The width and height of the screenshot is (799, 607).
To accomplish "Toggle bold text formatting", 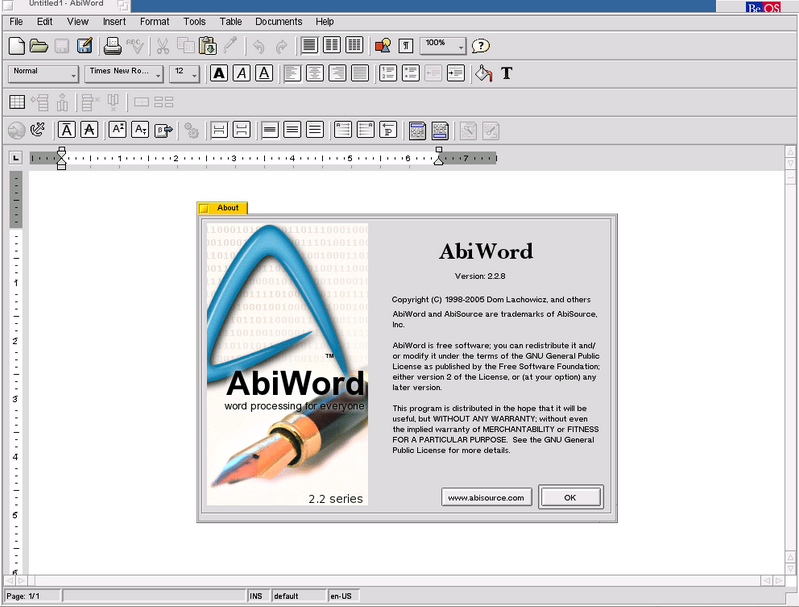I will (218, 73).
